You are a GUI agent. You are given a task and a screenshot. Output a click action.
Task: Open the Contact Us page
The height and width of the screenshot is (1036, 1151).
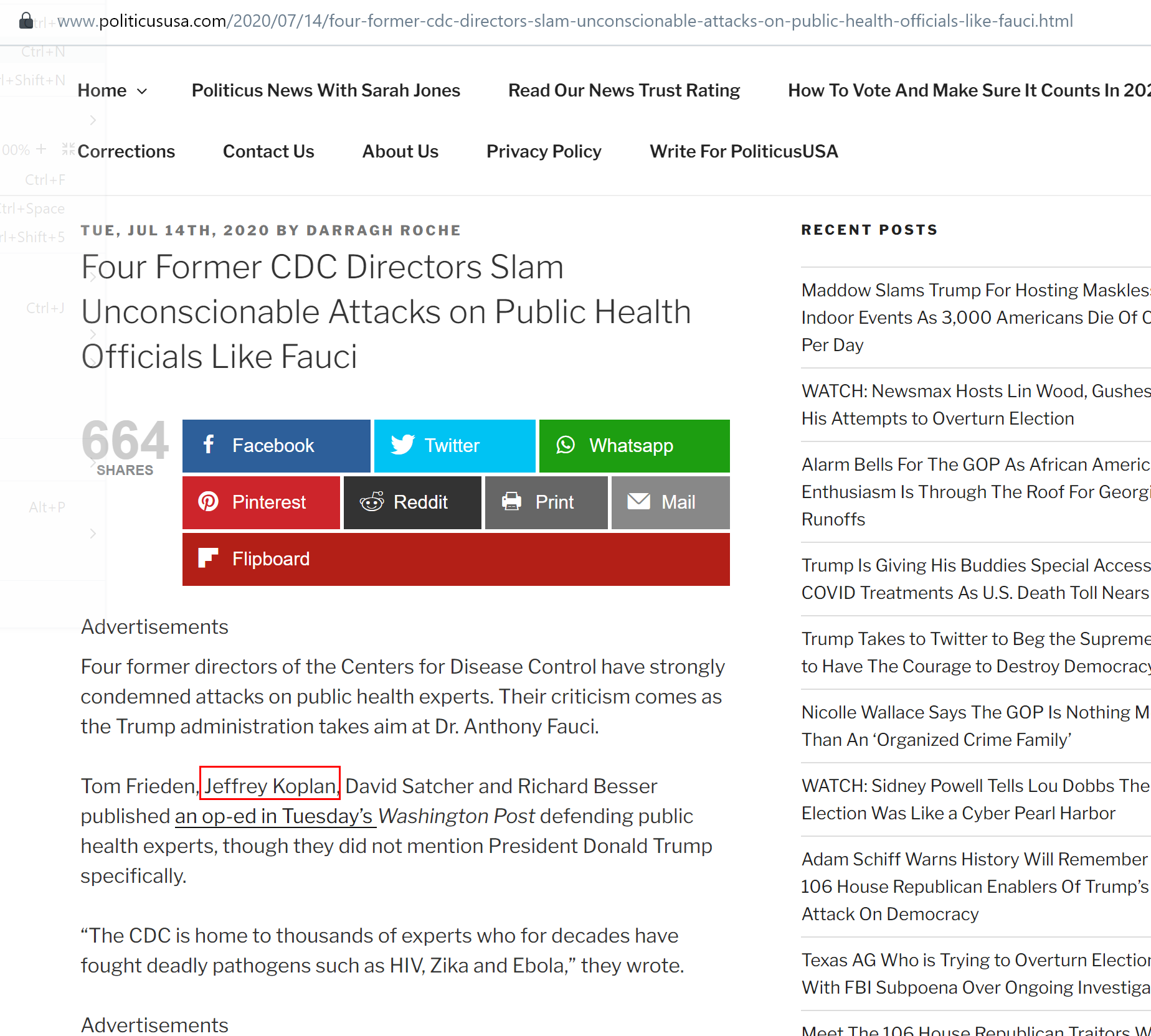[x=268, y=152]
